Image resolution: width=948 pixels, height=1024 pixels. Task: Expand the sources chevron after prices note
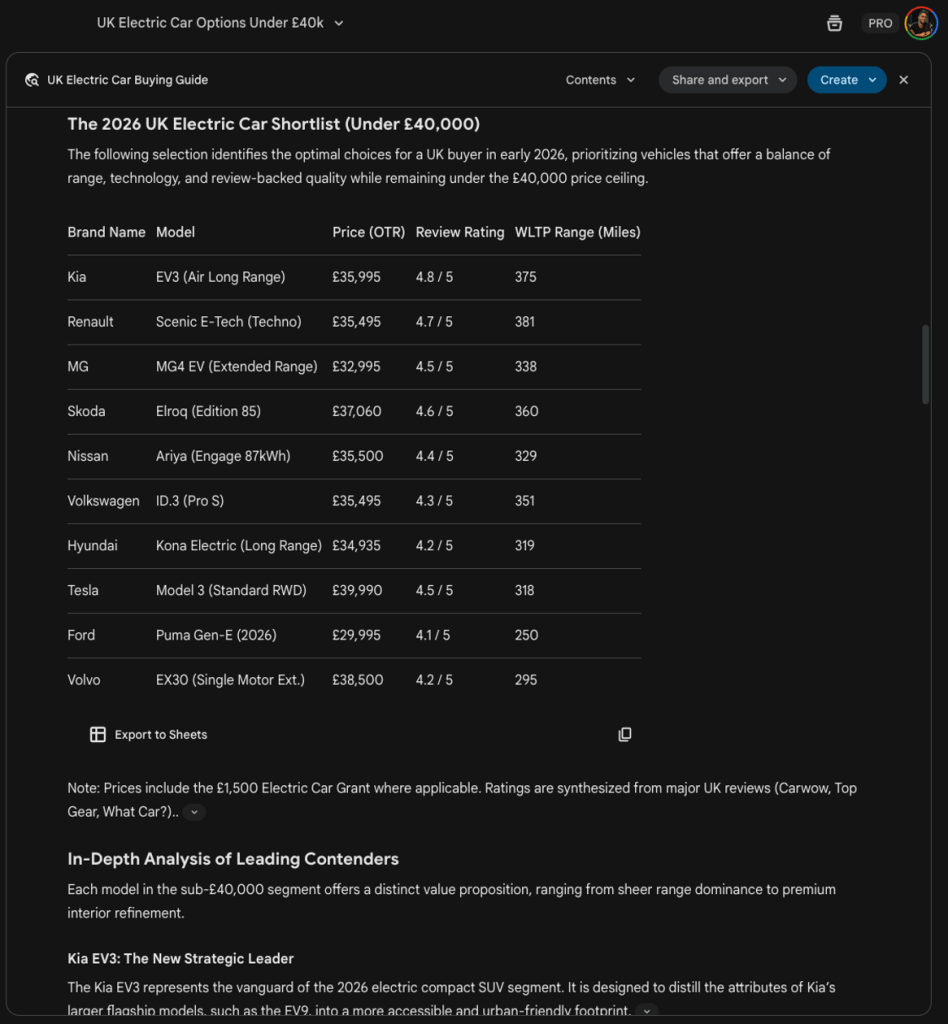(x=194, y=813)
